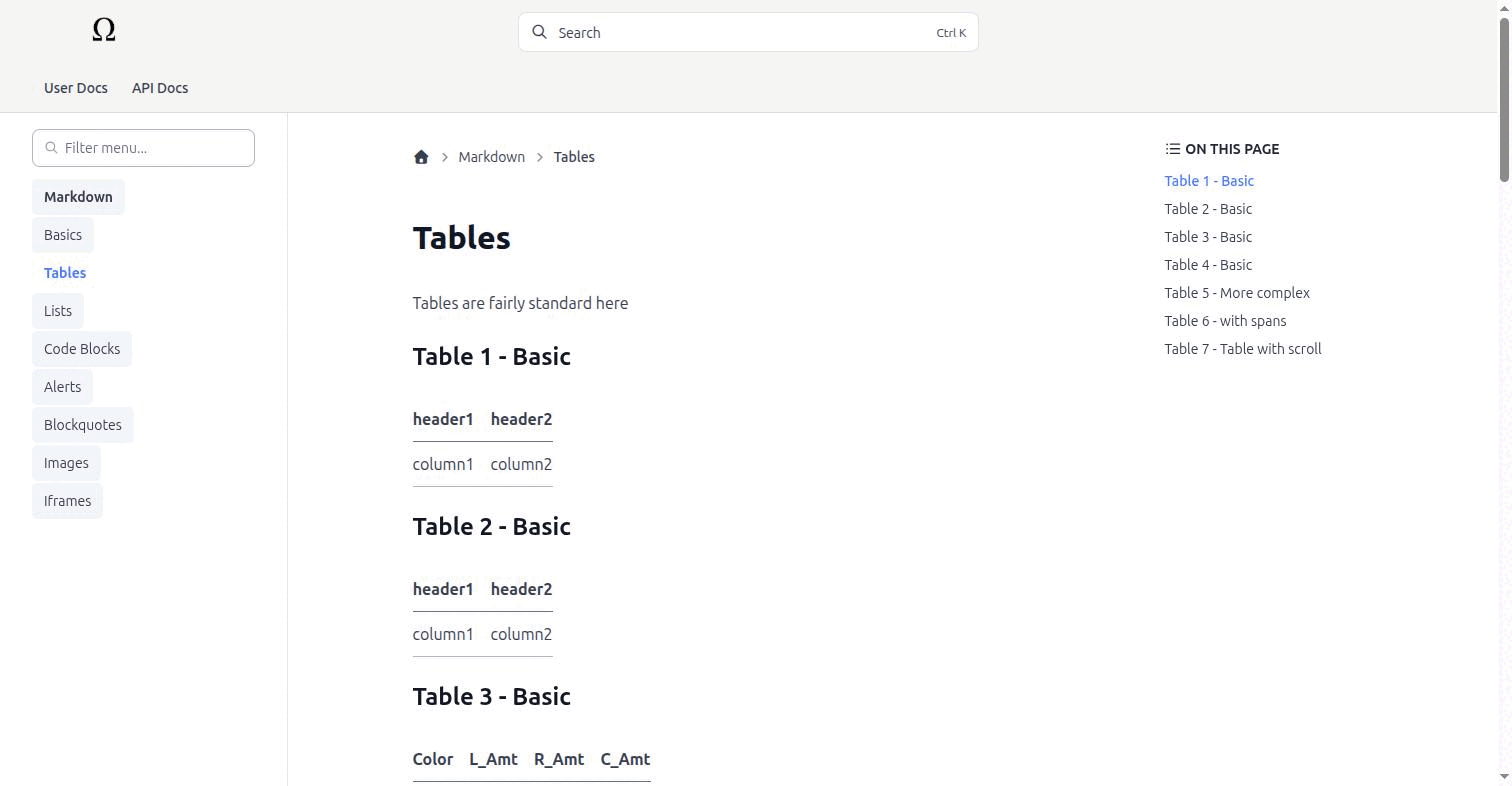This screenshot has width=1512, height=786.
Task: Click column1 cell in Table 2
Action: tap(443, 634)
